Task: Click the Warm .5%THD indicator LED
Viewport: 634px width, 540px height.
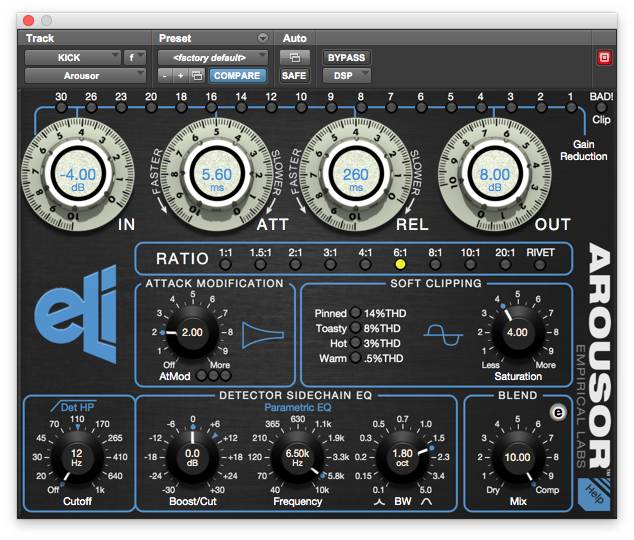Action: click(355, 358)
